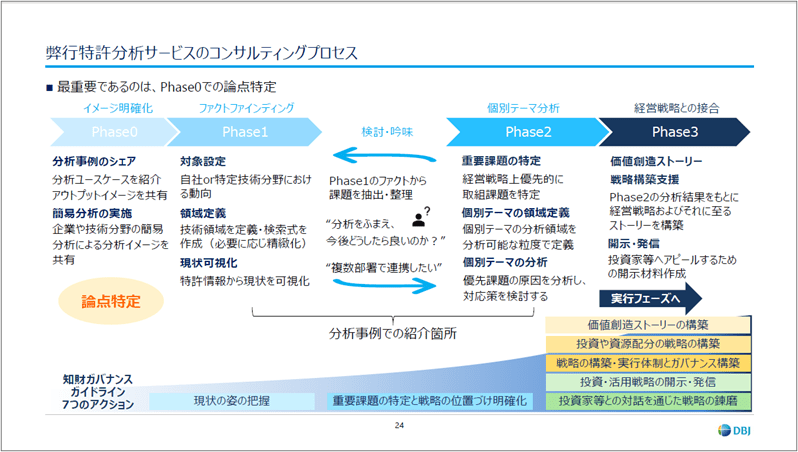Click the right-pointing blue arrow
This screenshot has height=452, width=798.
(385, 285)
